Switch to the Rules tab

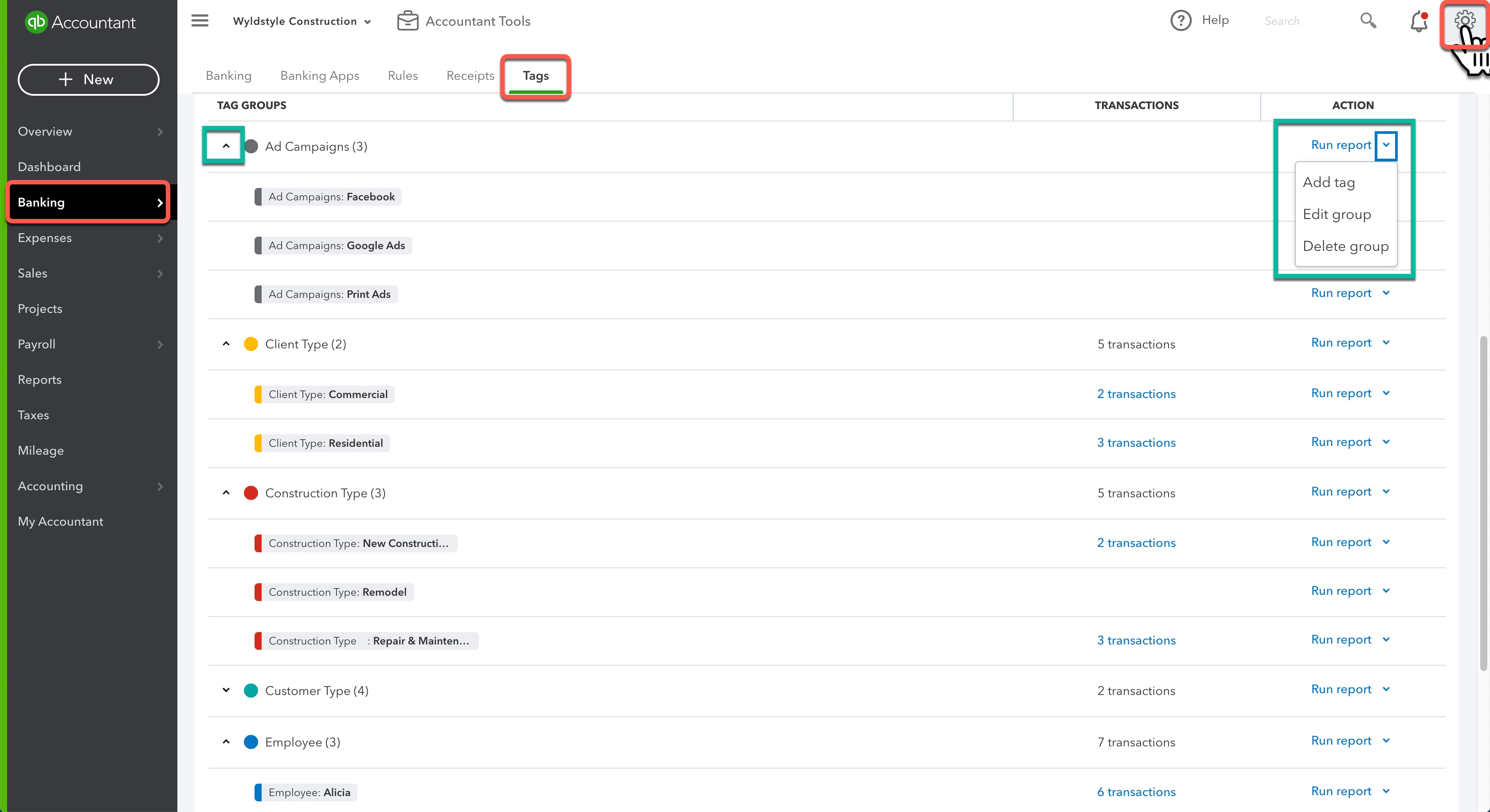403,76
